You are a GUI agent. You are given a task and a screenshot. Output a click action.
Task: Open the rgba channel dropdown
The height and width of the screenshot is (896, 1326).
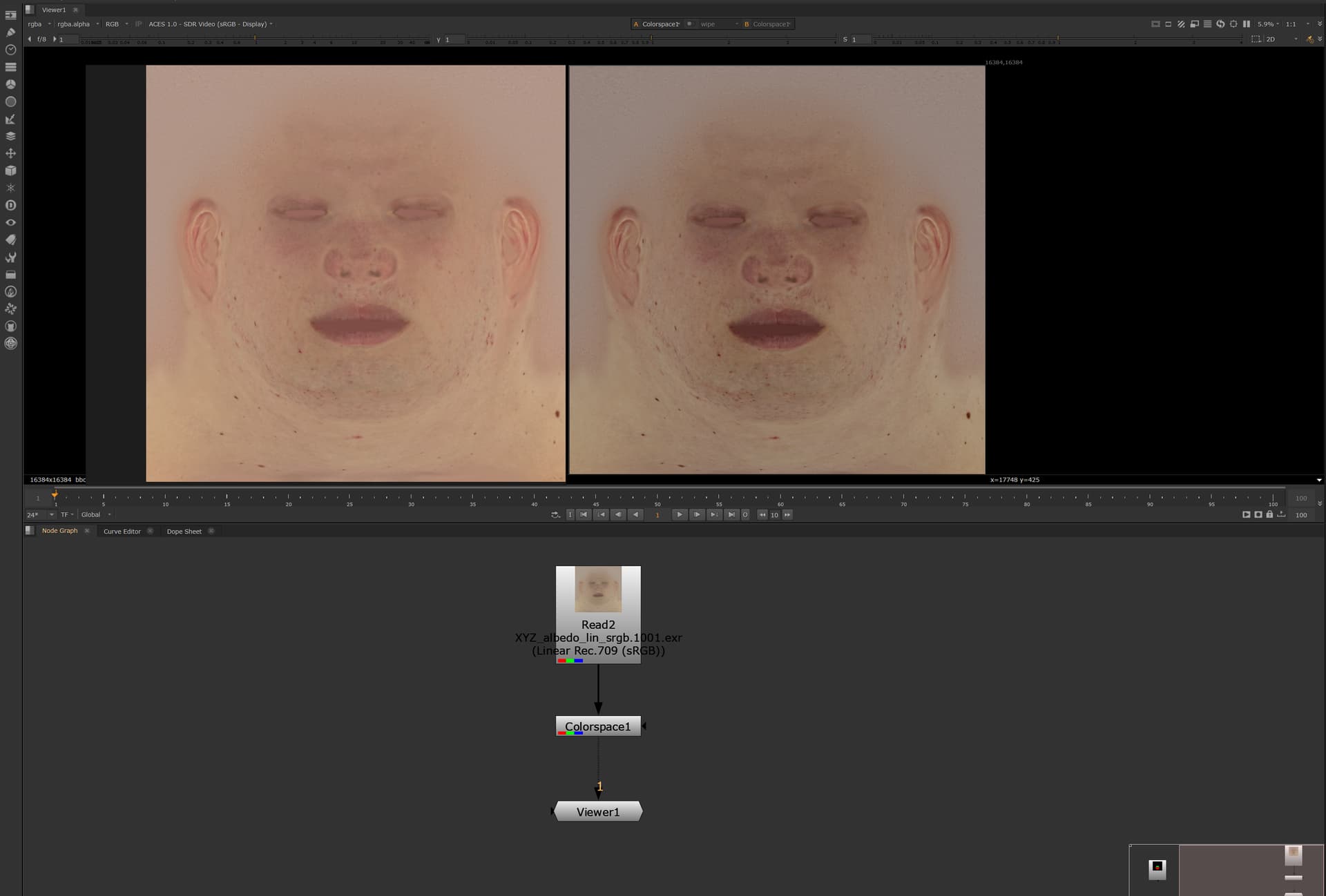click(x=39, y=24)
